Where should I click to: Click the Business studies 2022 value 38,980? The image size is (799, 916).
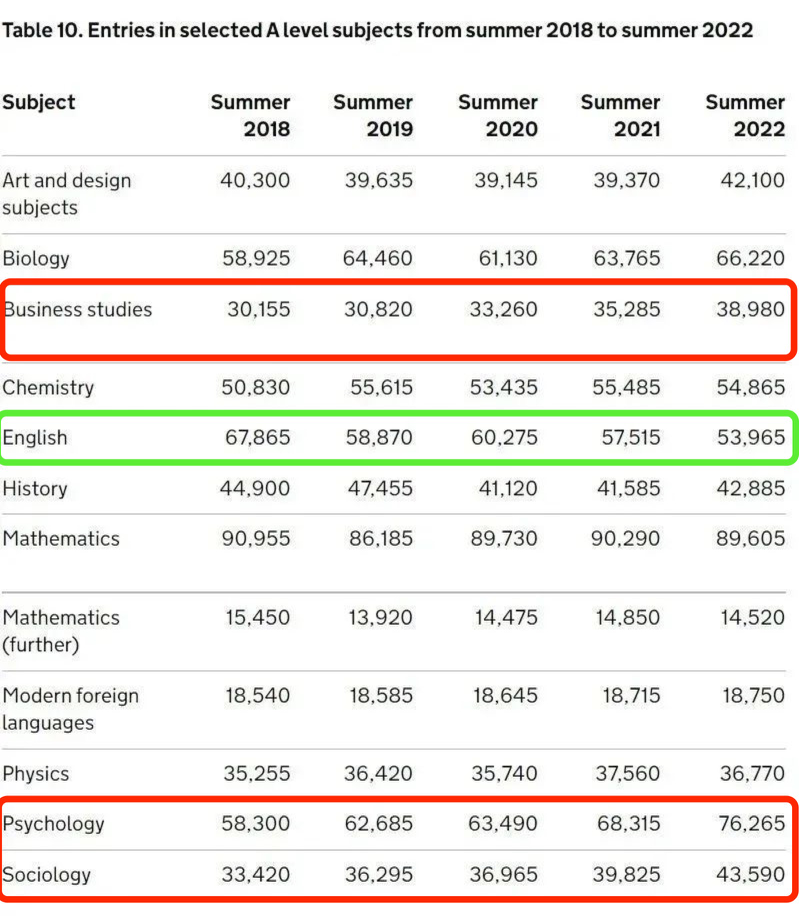[x=752, y=309]
